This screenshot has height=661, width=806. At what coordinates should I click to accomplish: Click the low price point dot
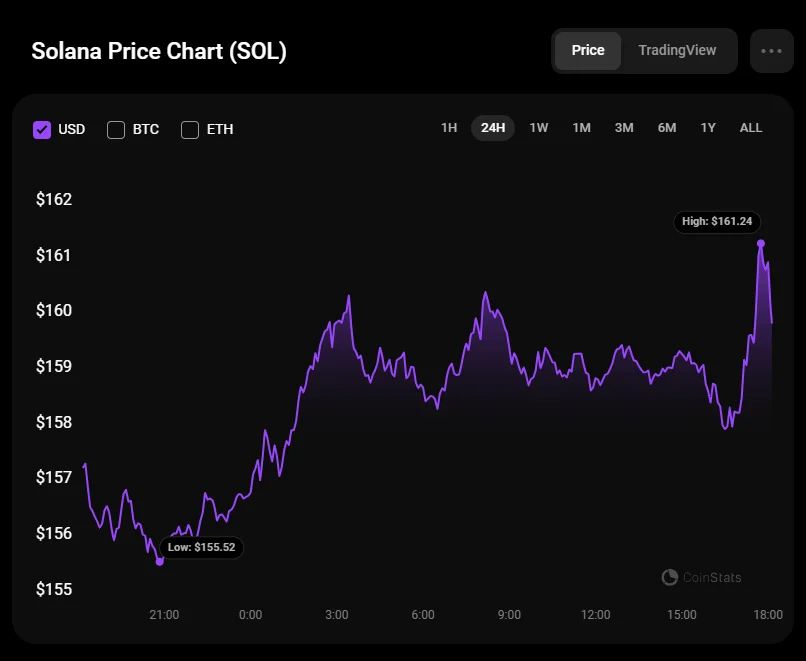pyautogui.click(x=160, y=561)
